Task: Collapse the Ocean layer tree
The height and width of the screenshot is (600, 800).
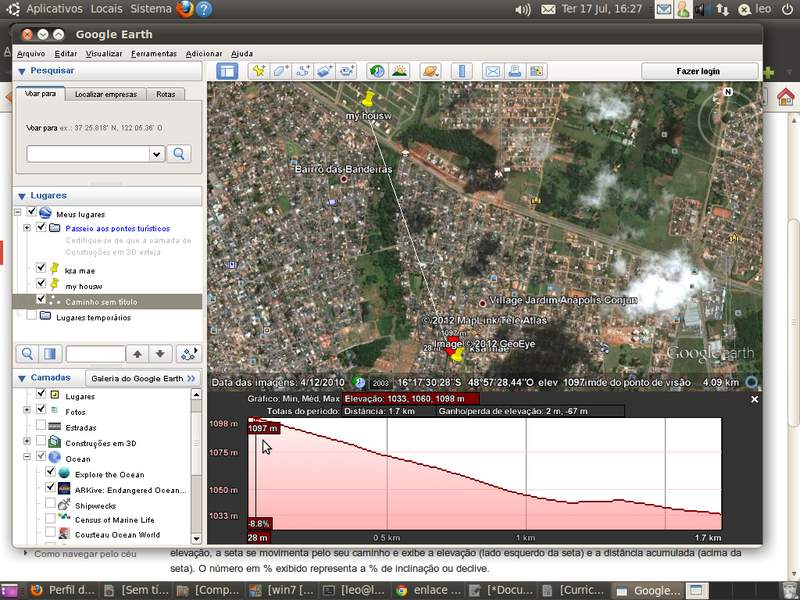Action: click(27, 458)
